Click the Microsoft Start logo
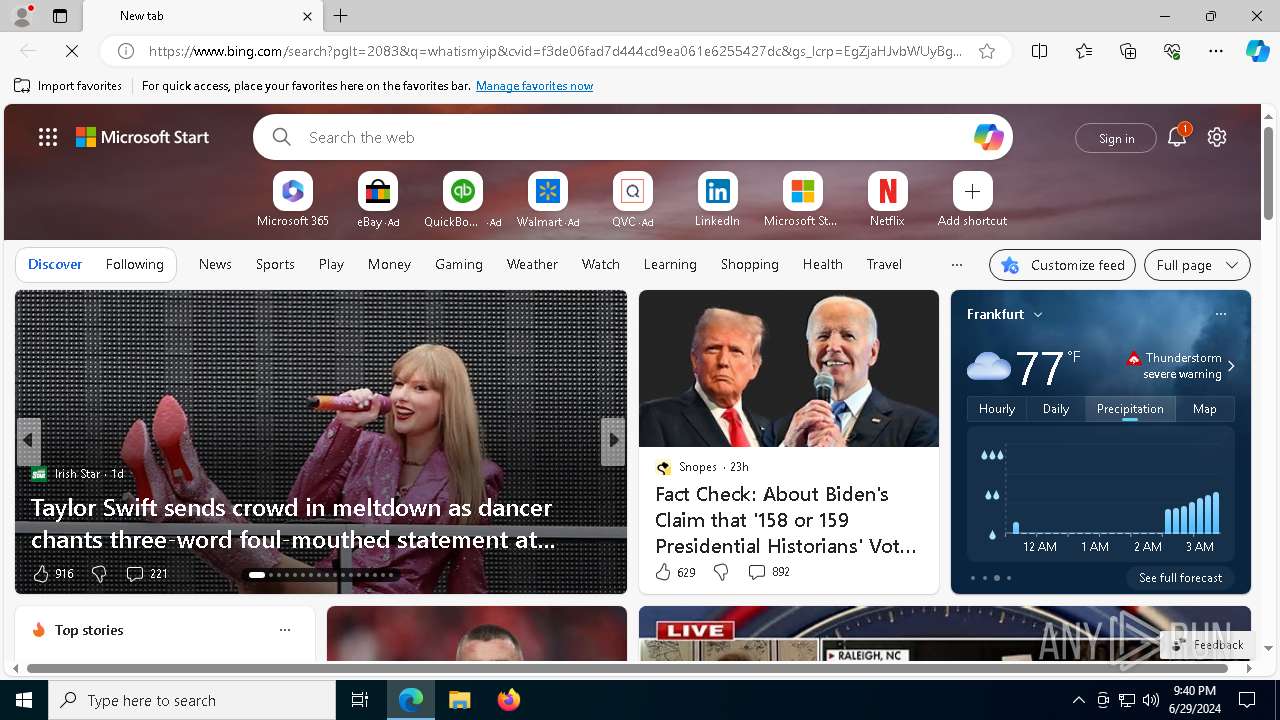 [143, 137]
